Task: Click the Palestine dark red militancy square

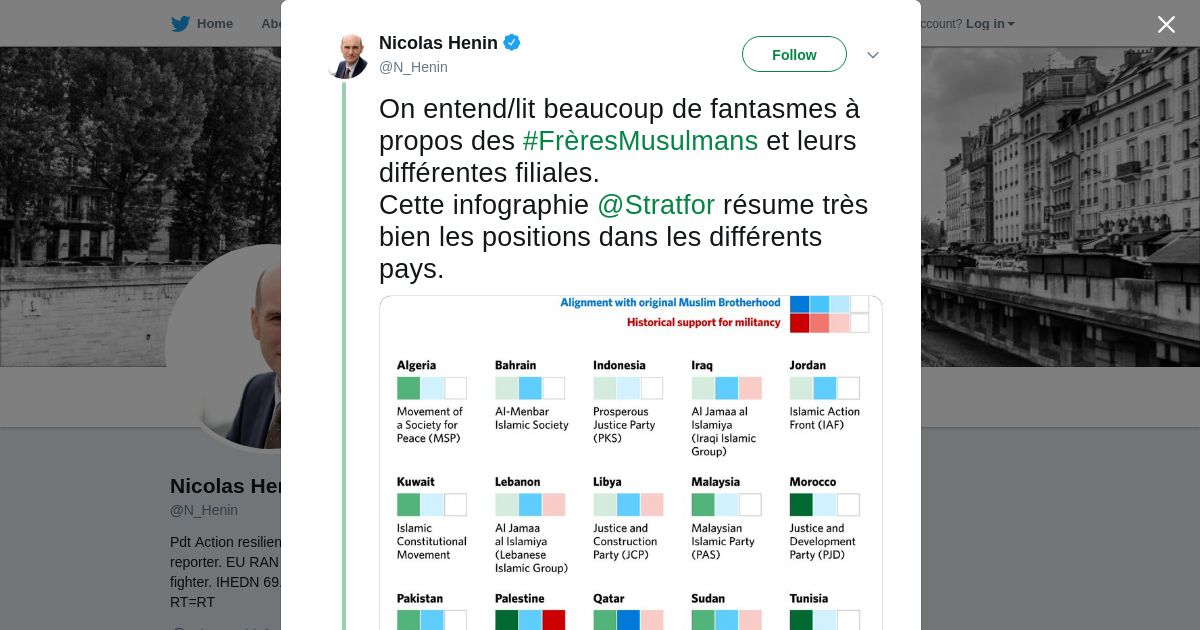Action: [x=554, y=620]
